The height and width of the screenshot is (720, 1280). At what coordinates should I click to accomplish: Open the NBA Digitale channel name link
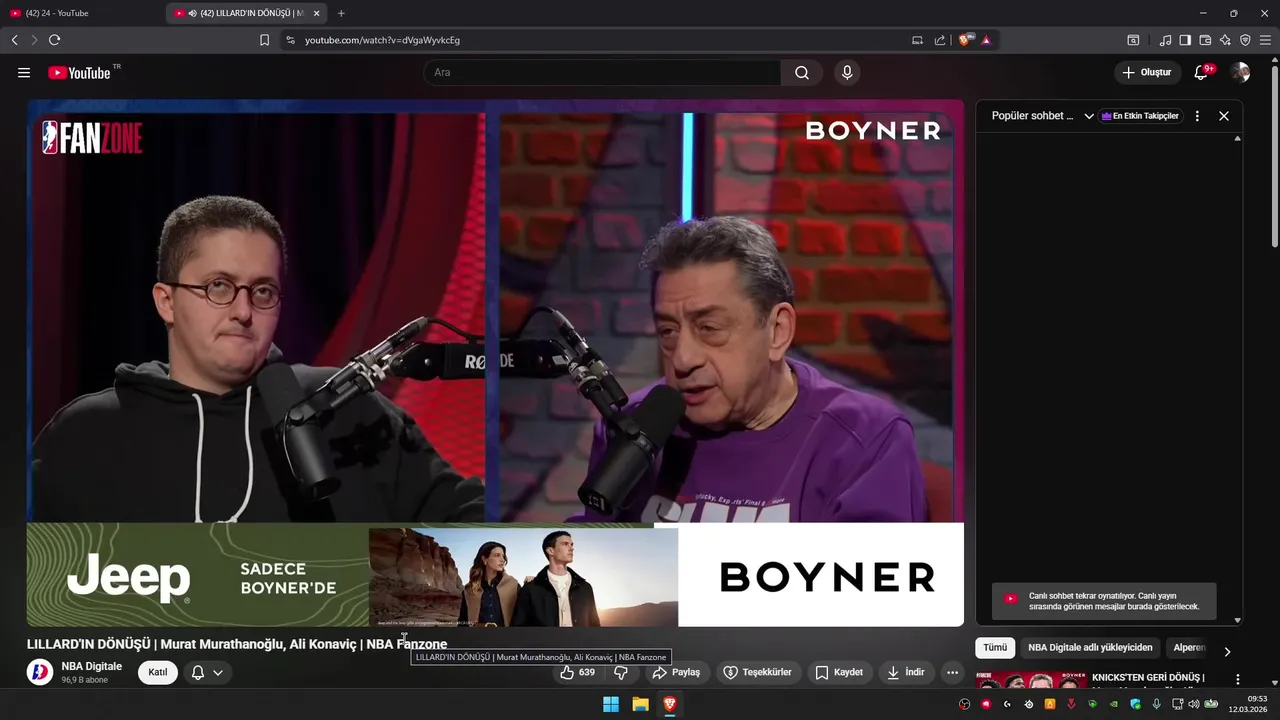coord(92,666)
